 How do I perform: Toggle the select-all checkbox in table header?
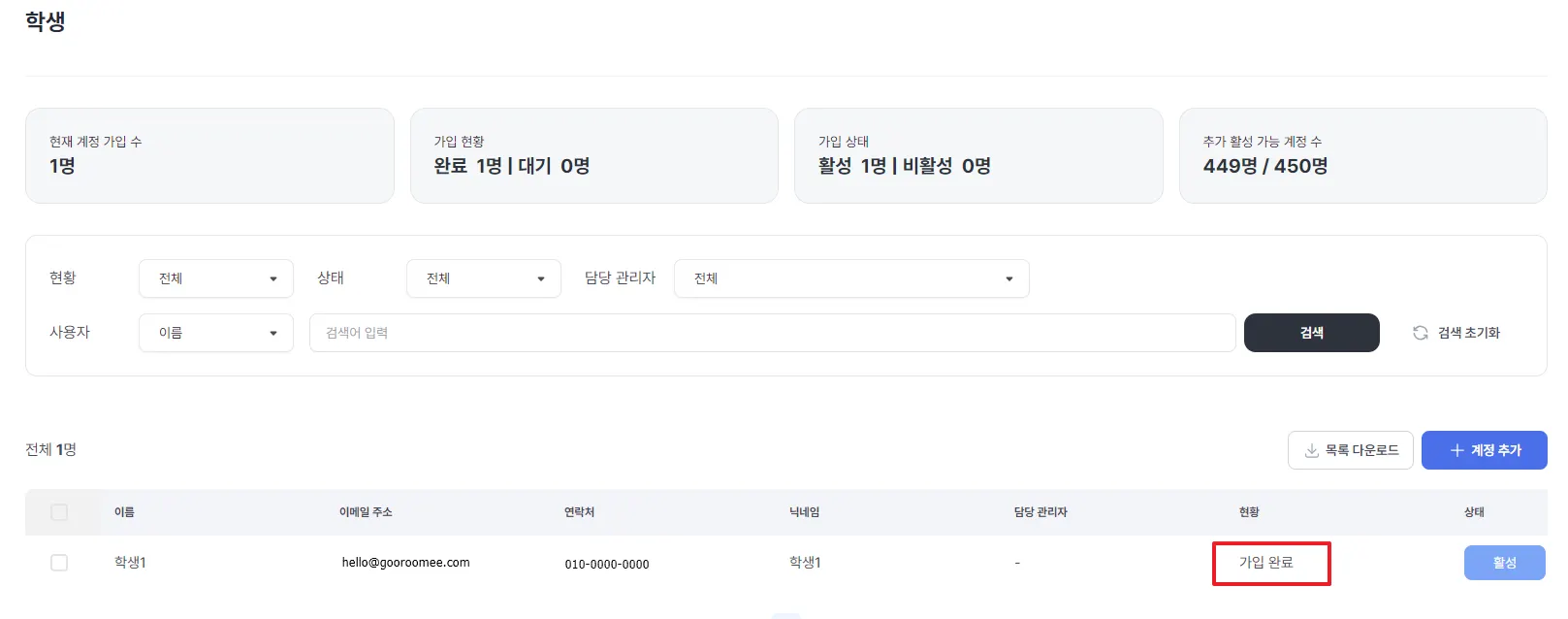pyautogui.click(x=59, y=512)
